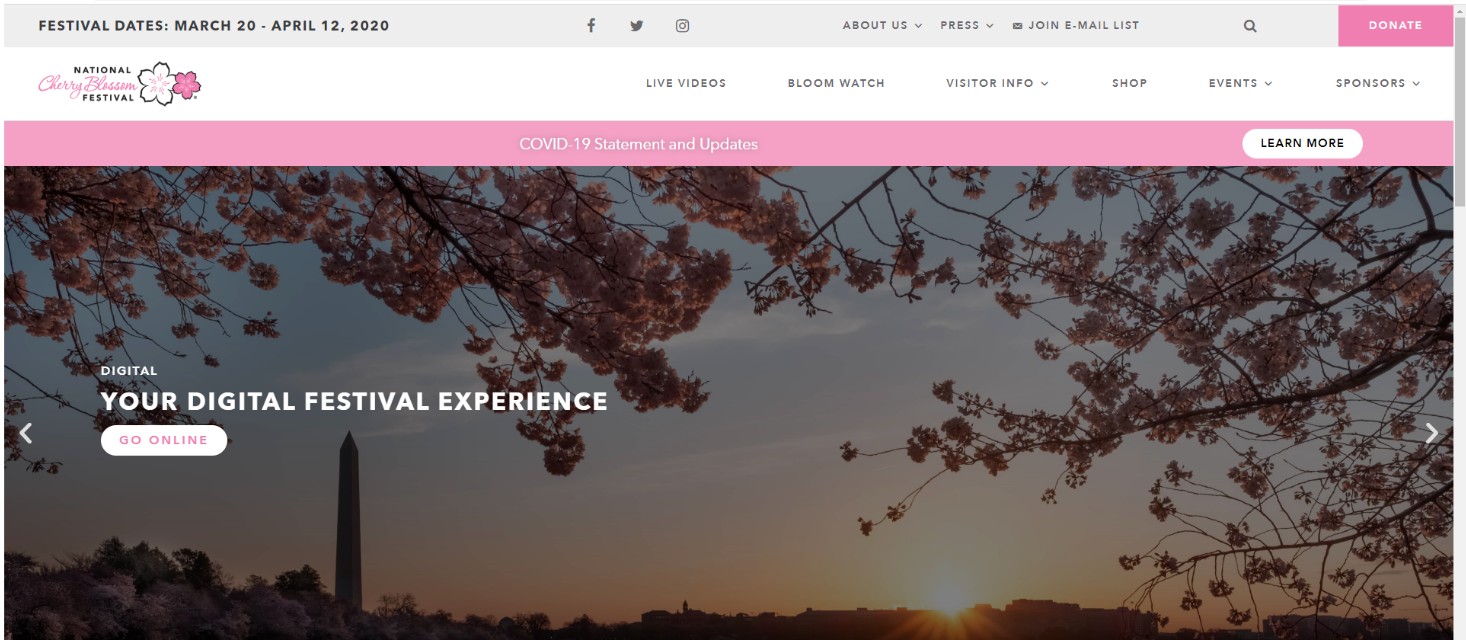Click the pink Donate button
The height and width of the screenshot is (640, 1466).
click(x=1395, y=26)
